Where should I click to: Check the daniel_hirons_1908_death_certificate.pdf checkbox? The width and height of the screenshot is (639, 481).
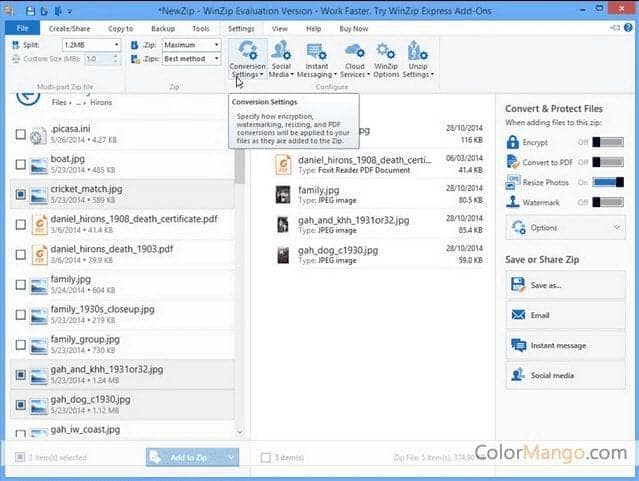click(x=20, y=225)
